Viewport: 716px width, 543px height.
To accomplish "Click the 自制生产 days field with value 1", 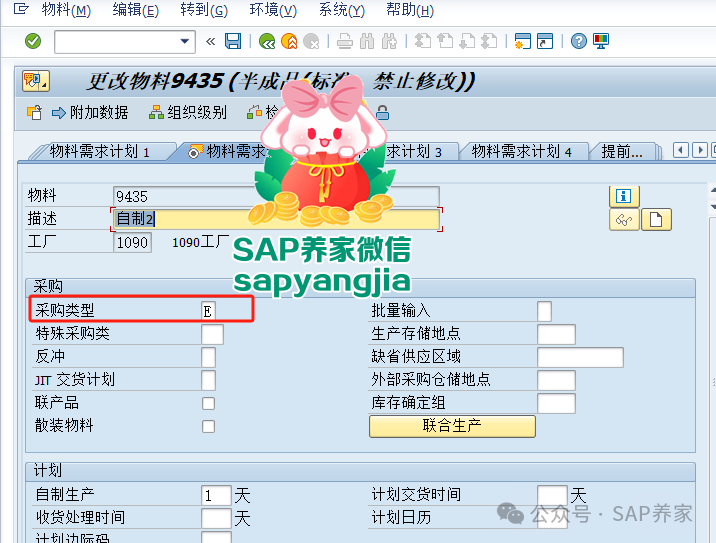I will coord(216,496).
